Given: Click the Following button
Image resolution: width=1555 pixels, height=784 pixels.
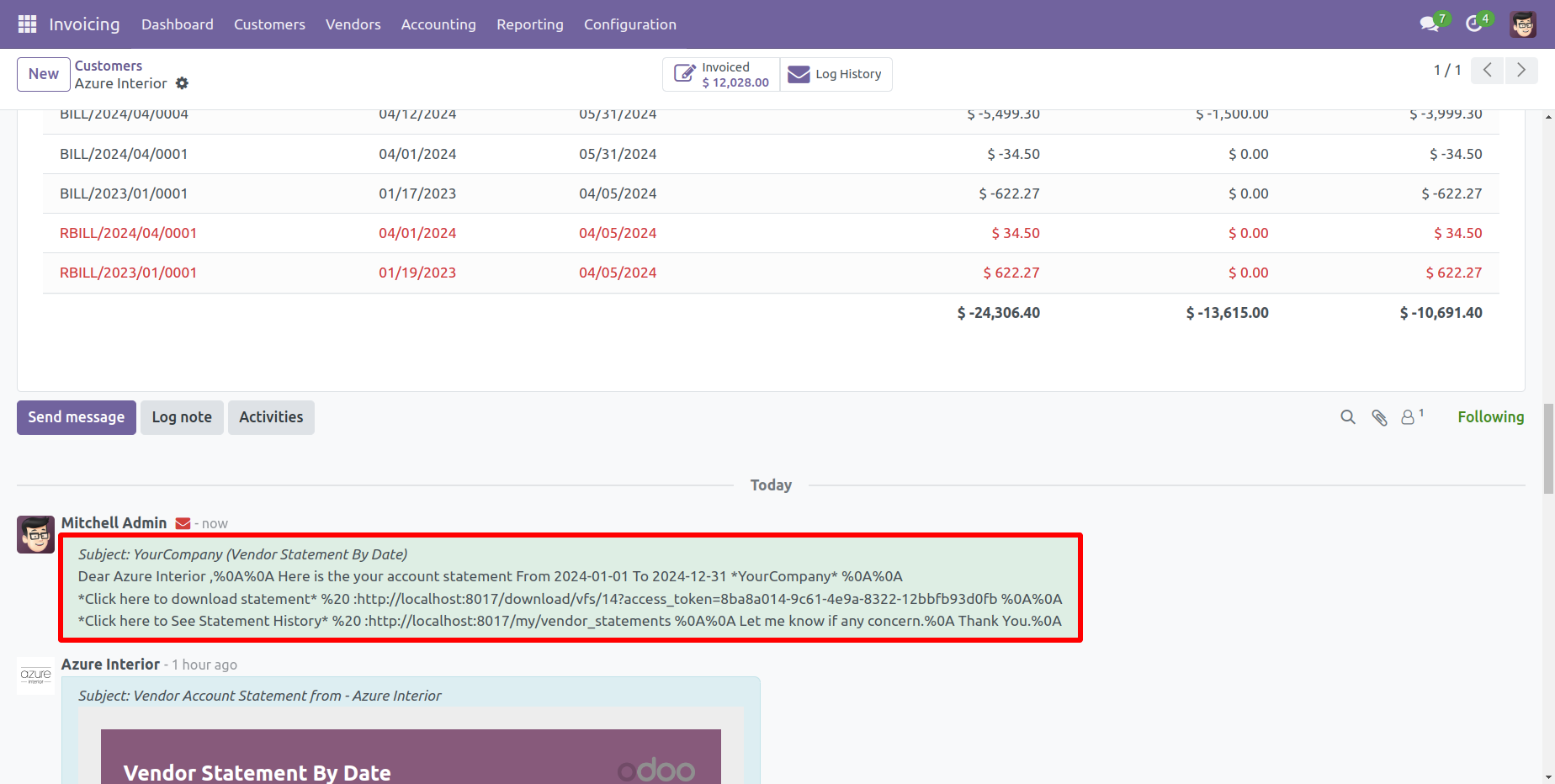Looking at the screenshot, I should [x=1491, y=417].
